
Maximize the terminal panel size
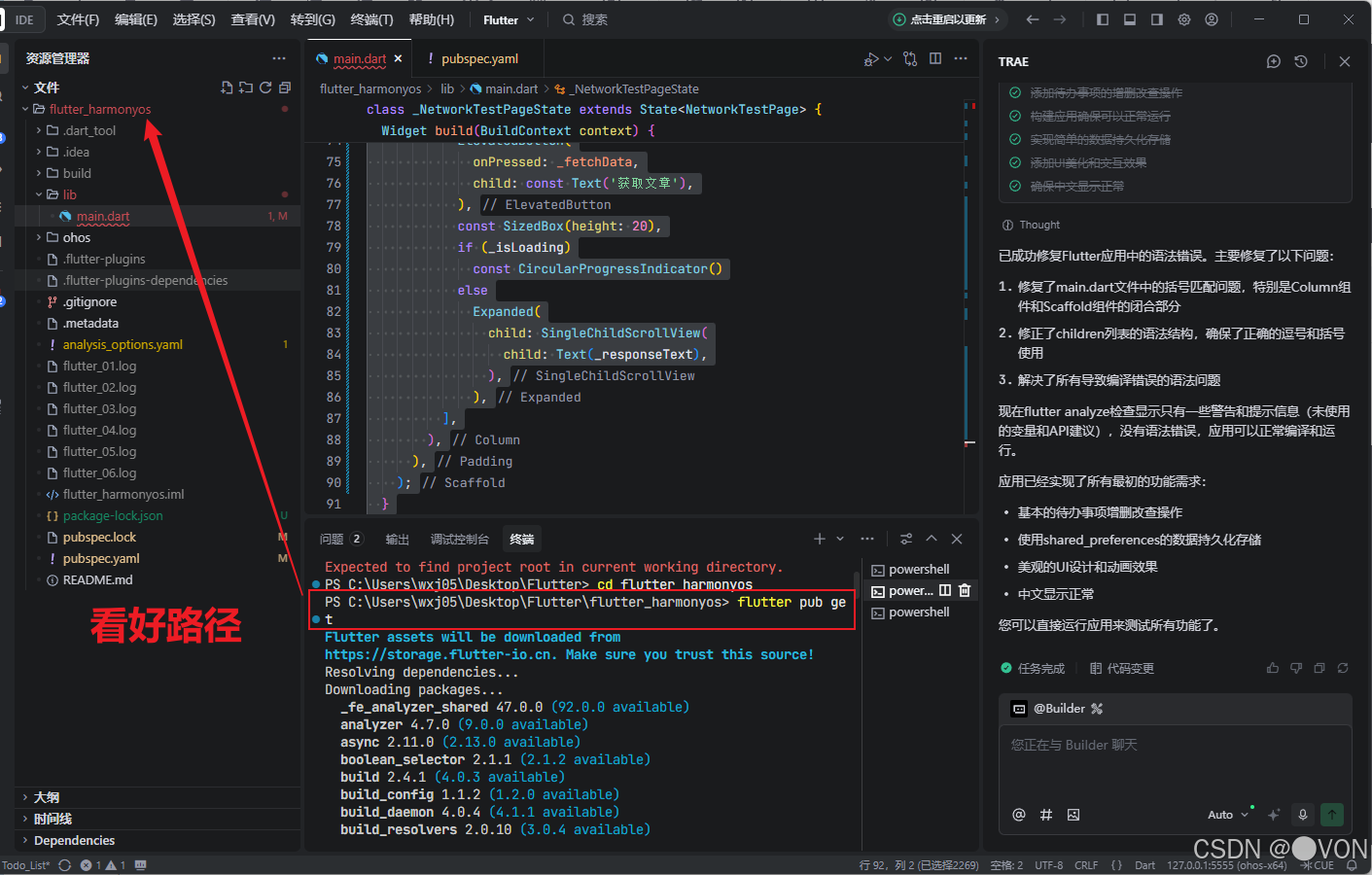click(x=932, y=539)
